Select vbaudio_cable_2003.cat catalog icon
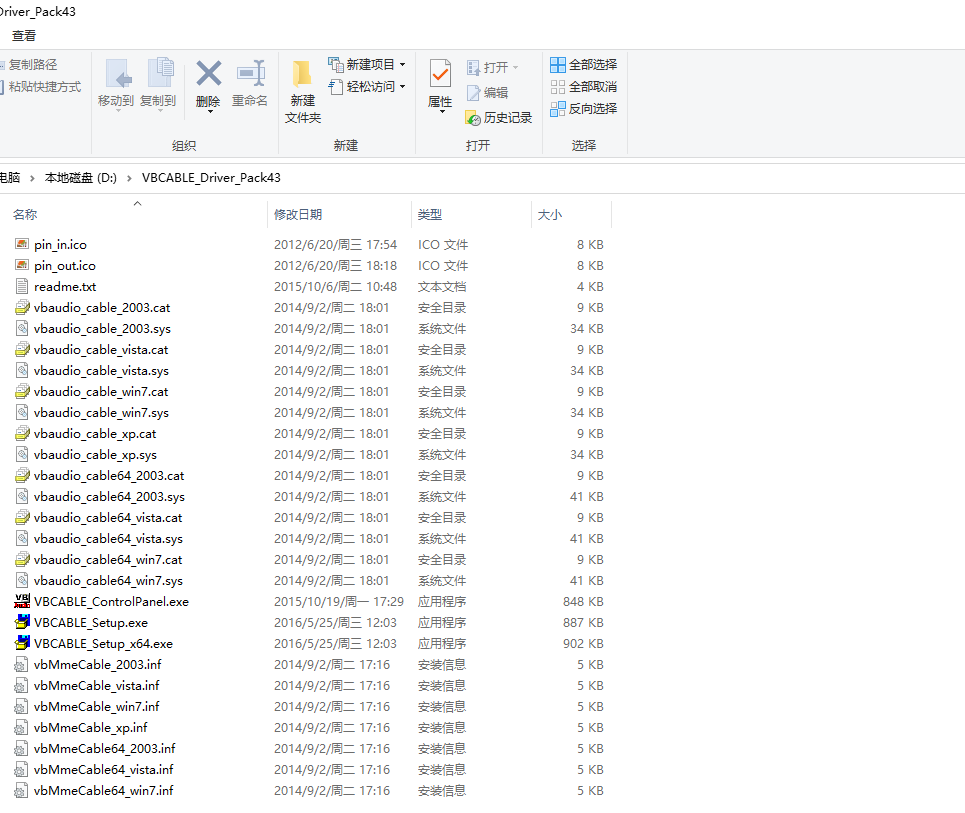Viewport: 965px width, 813px height. (x=22, y=307)
